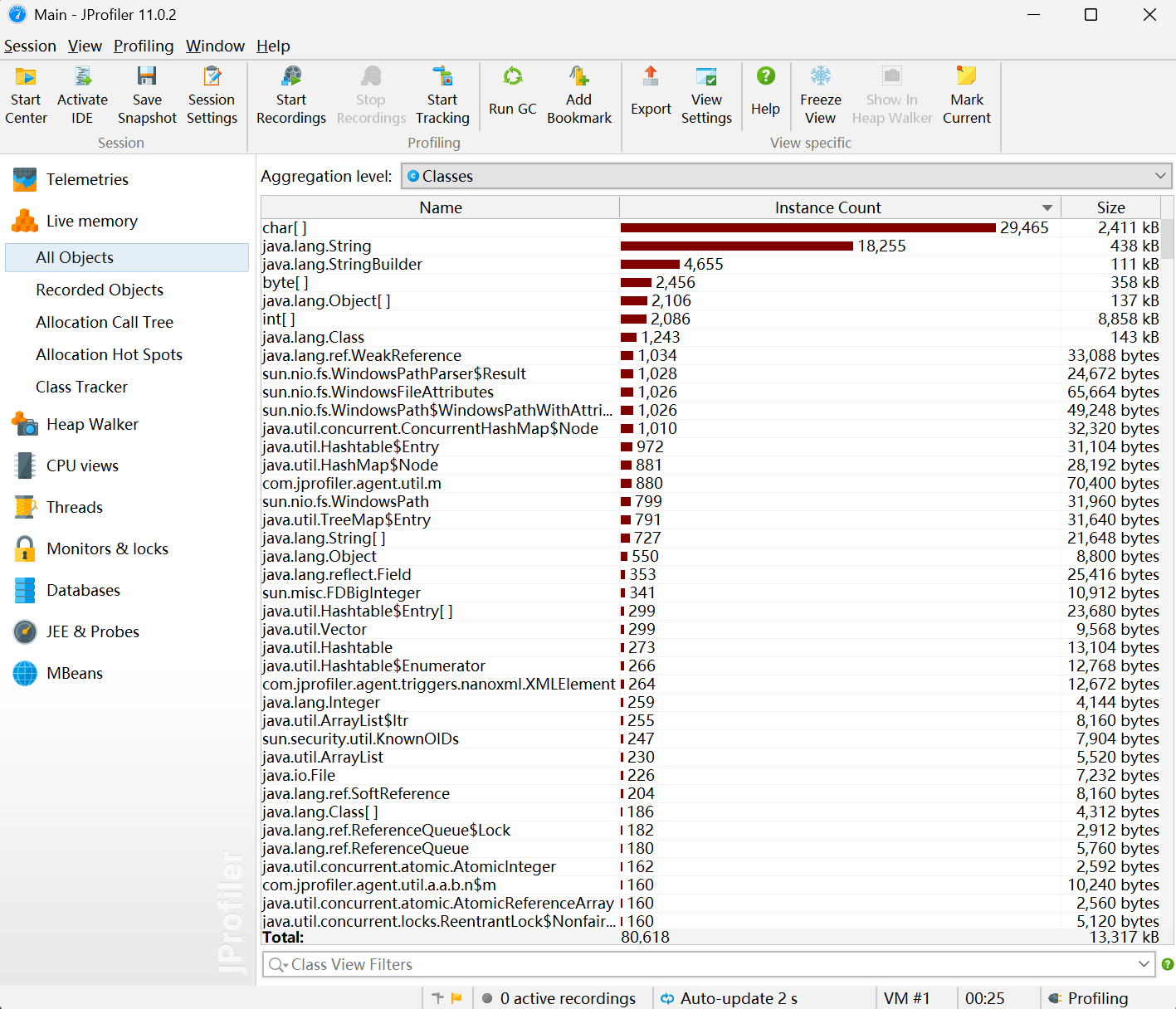Open the Aggregation level dropdown
Image resolution: width=1176 pixels, height=1009 pixels.
click(x=787, y=176)
